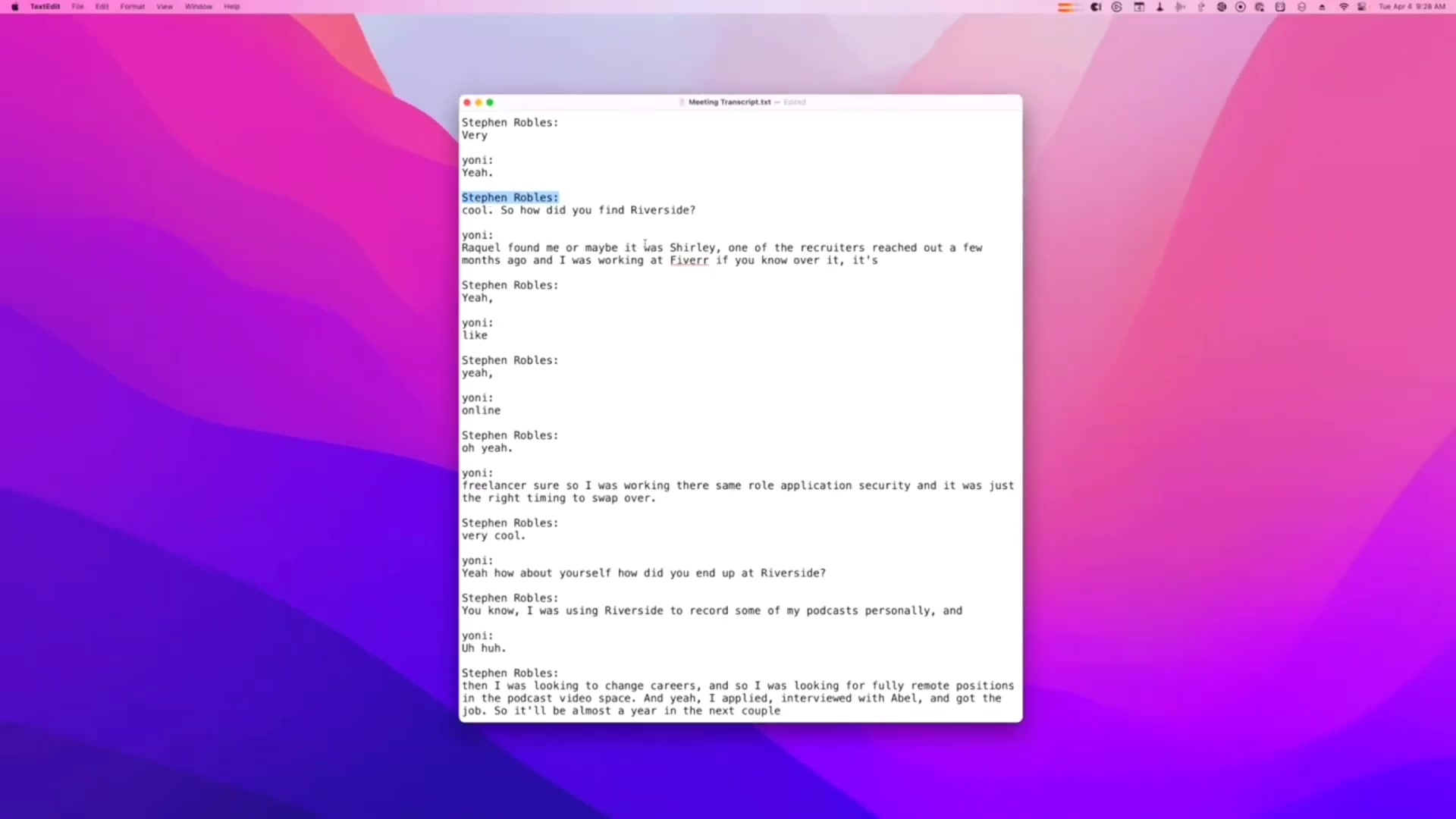The width and height of the screenshot is (1456, 819).
Task: Click the line 'in the podcast video space.'
Action: coord(732,698)
